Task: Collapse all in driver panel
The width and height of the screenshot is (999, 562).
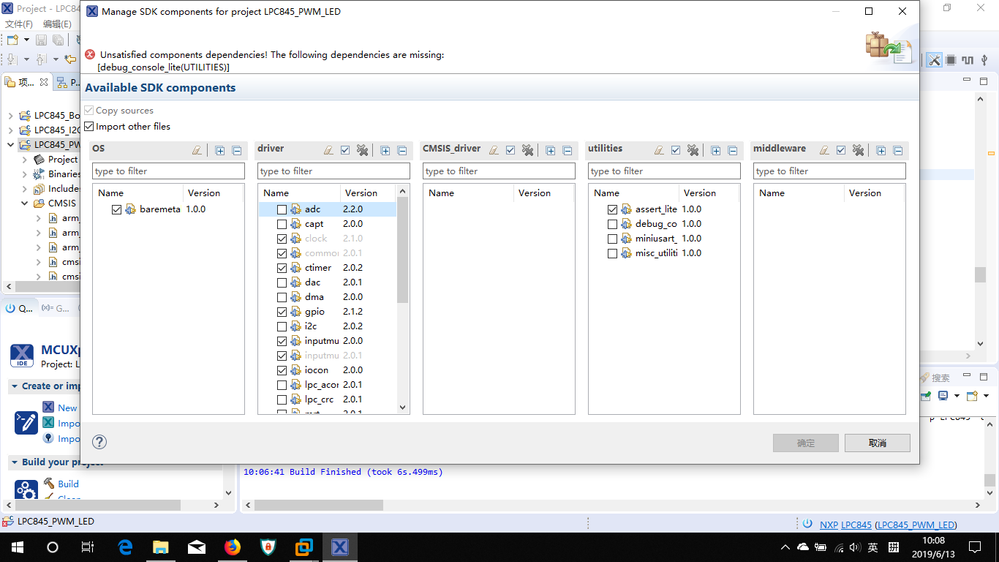Action: click(x=402, y=150)
